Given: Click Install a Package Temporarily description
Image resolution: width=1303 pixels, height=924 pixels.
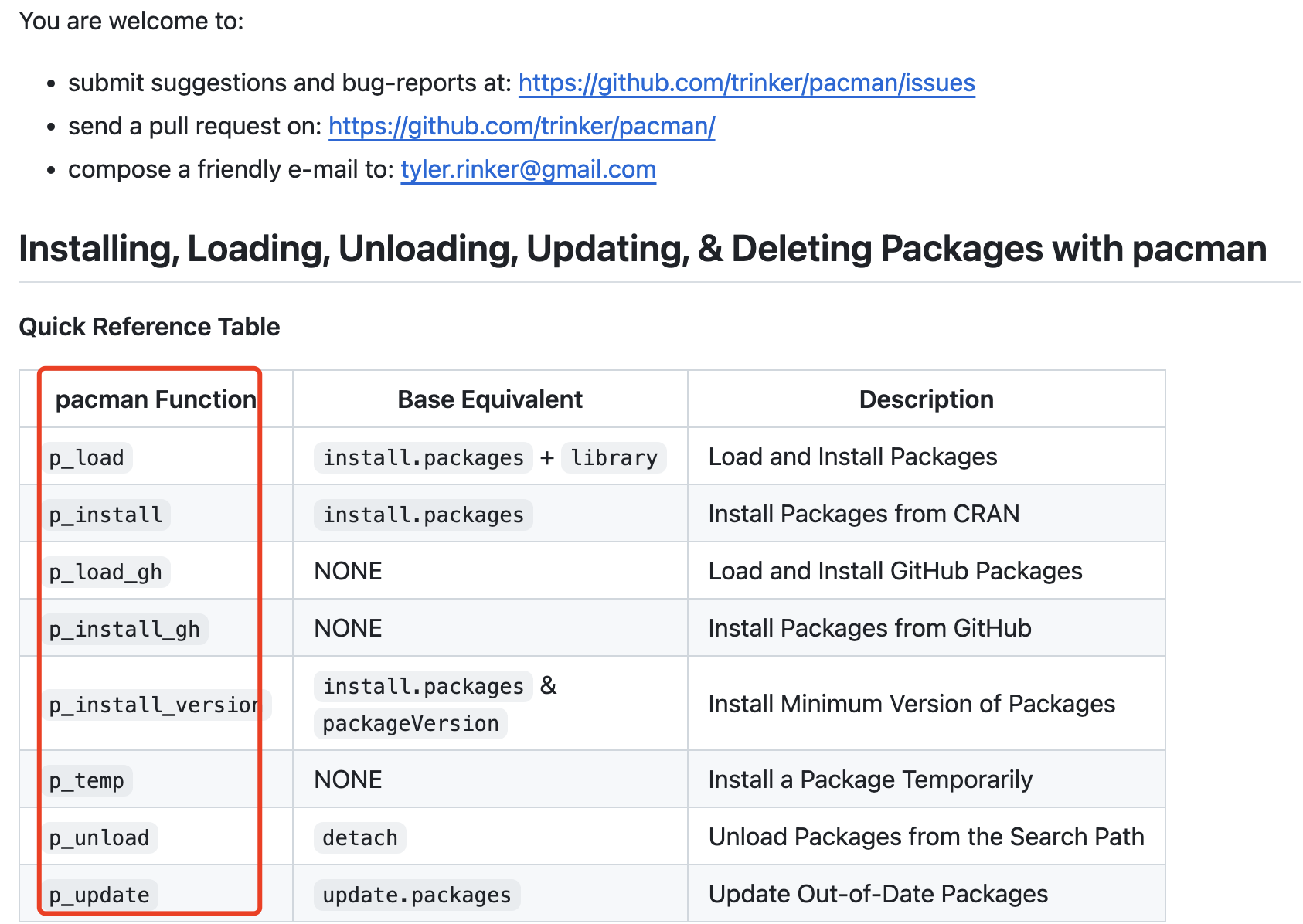Looking at the screenshot, I should point(870,780).
